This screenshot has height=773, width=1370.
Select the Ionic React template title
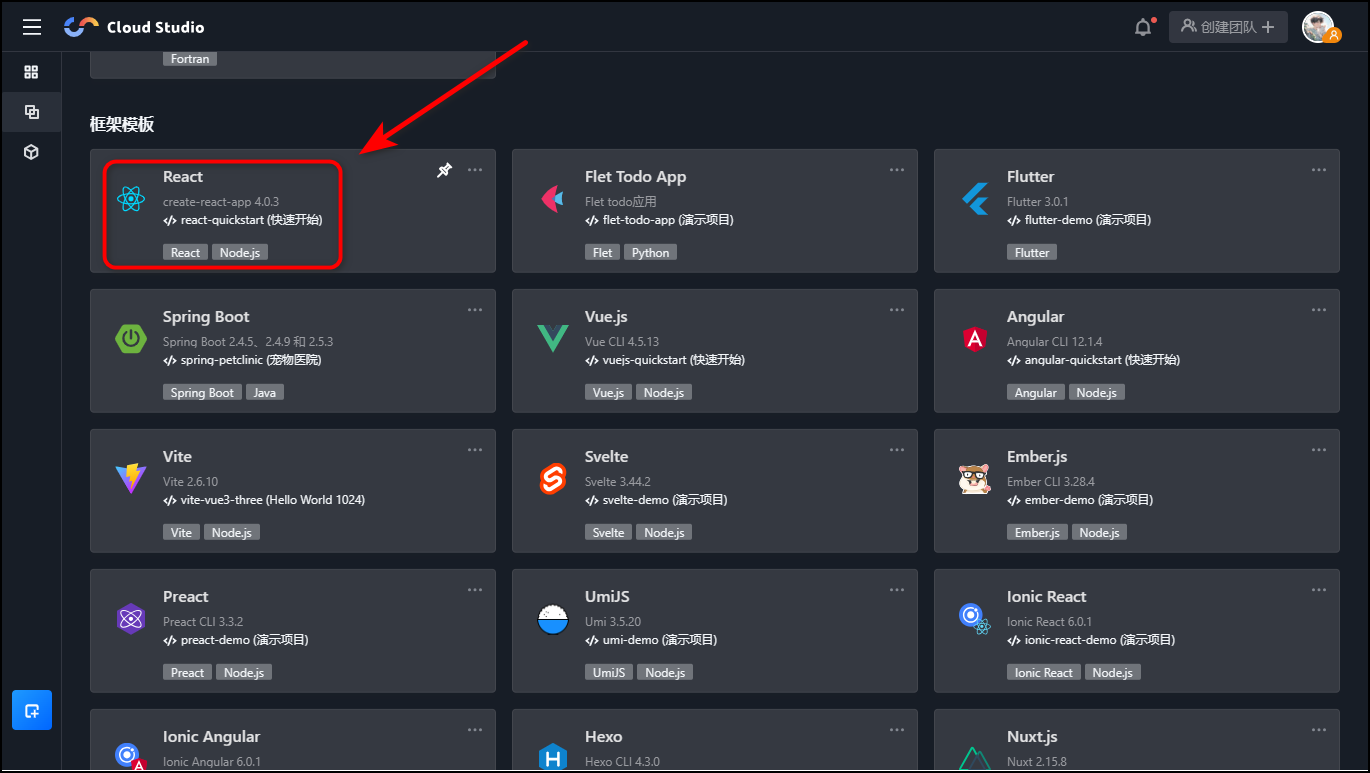point(1046,597)
